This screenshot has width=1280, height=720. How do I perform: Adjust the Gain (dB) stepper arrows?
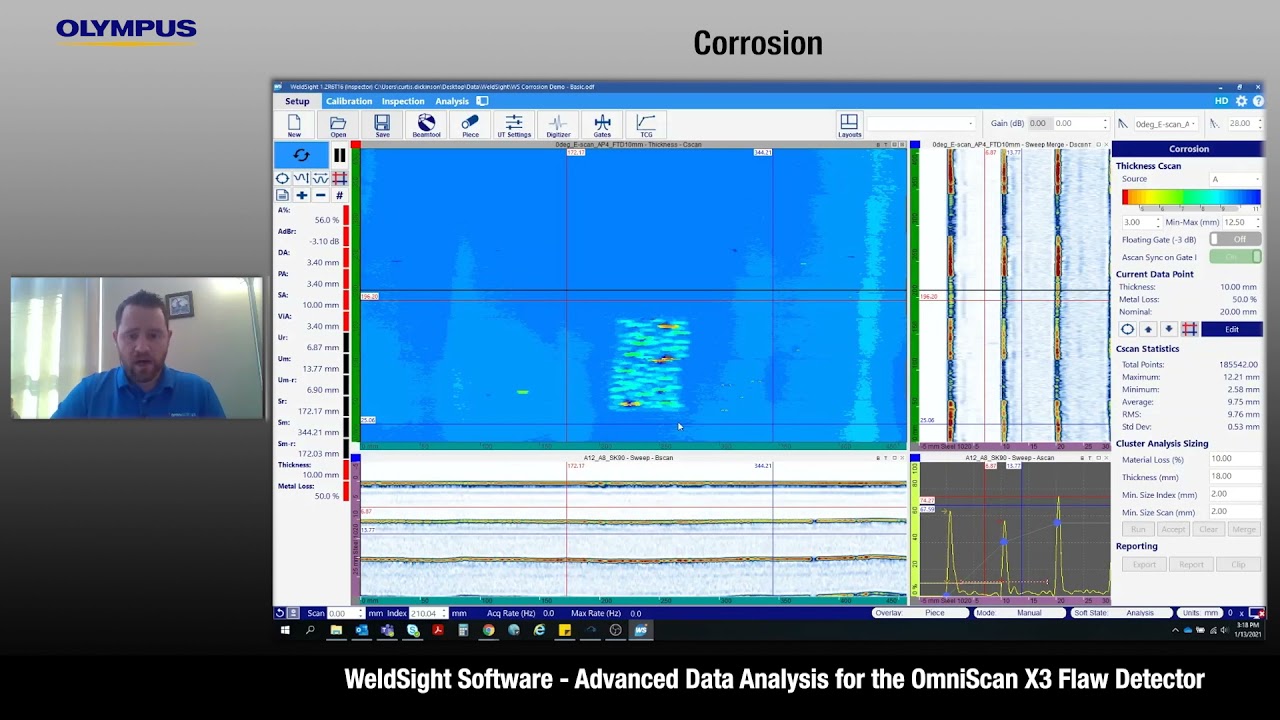(x=1105, y=123)
